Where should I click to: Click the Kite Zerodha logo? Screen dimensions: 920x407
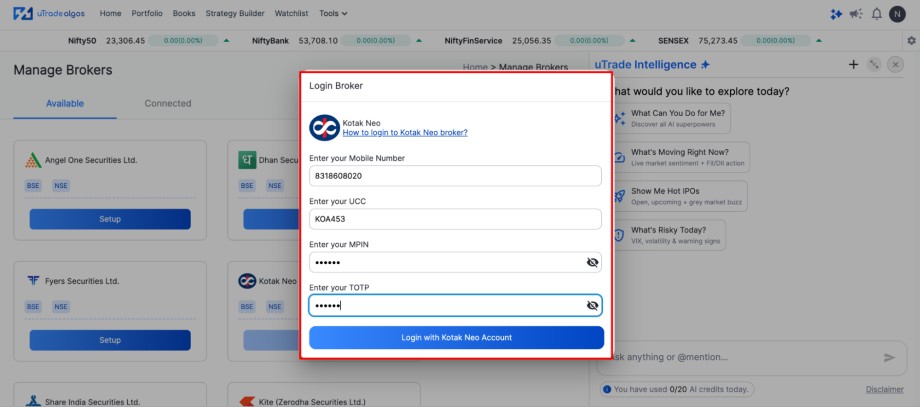click(247, 402)
